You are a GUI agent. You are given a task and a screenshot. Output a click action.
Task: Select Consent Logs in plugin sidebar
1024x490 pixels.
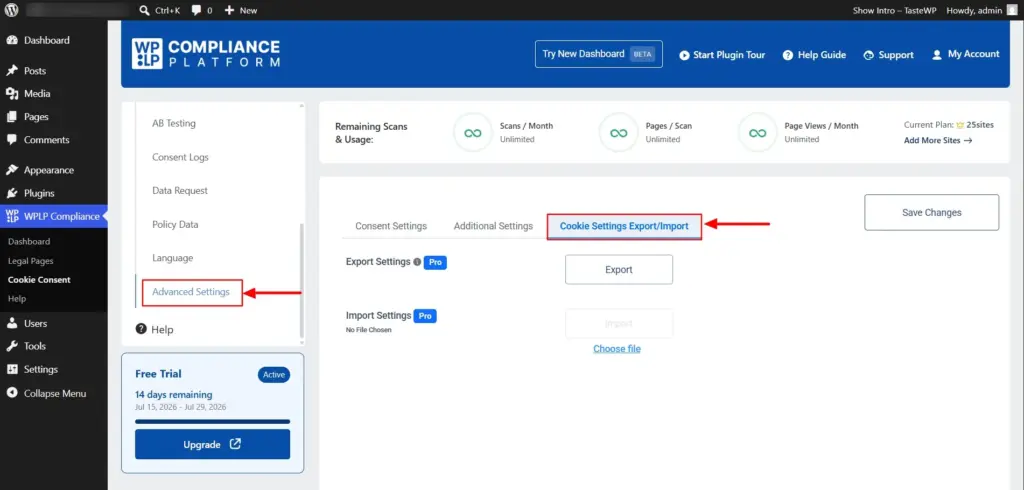click(x=180, y=157)
